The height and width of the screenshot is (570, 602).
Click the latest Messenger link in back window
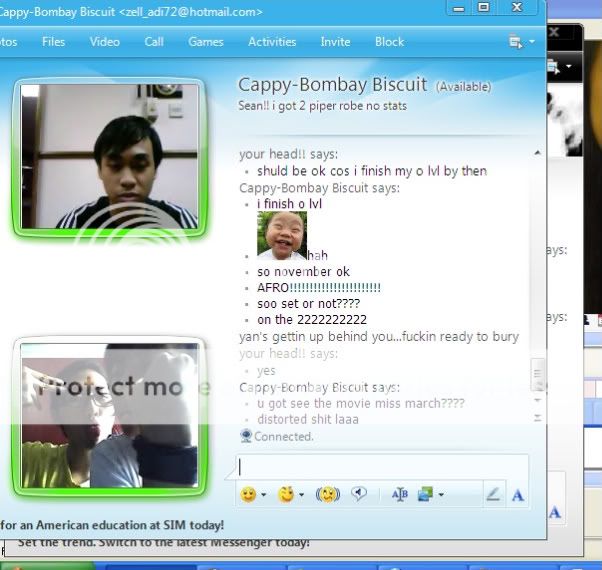164,542
